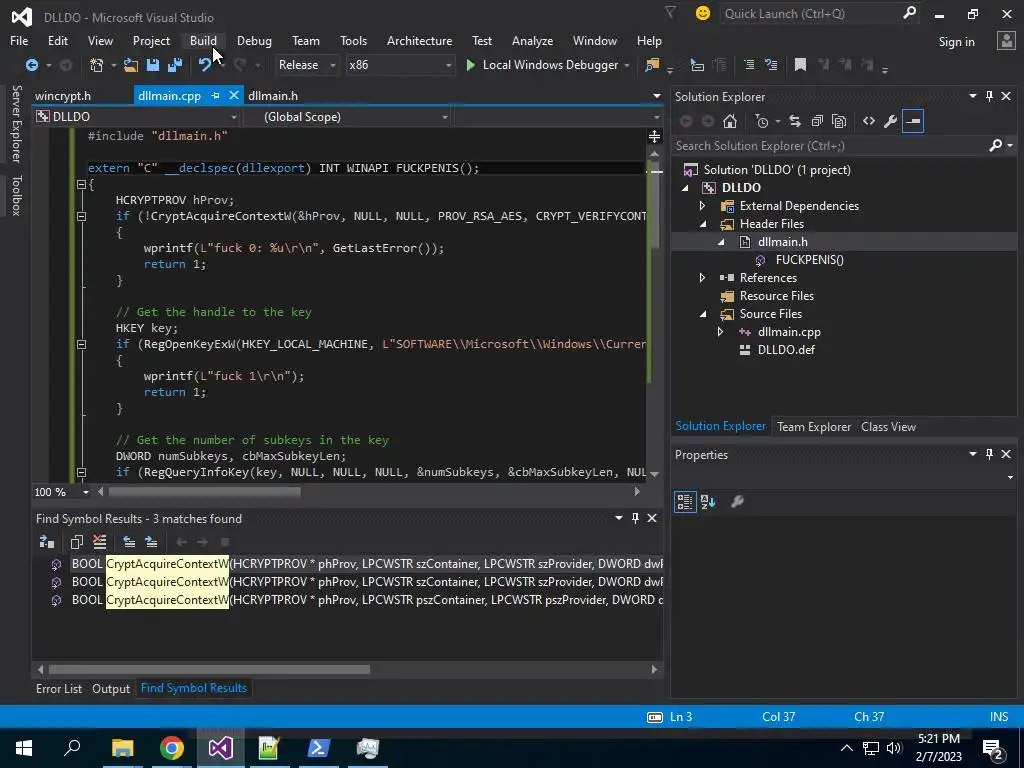Go to Home in Solution Explorer
Viewport: 1024px width, 768px height.
pyautogui.click(x=730, y=121)
